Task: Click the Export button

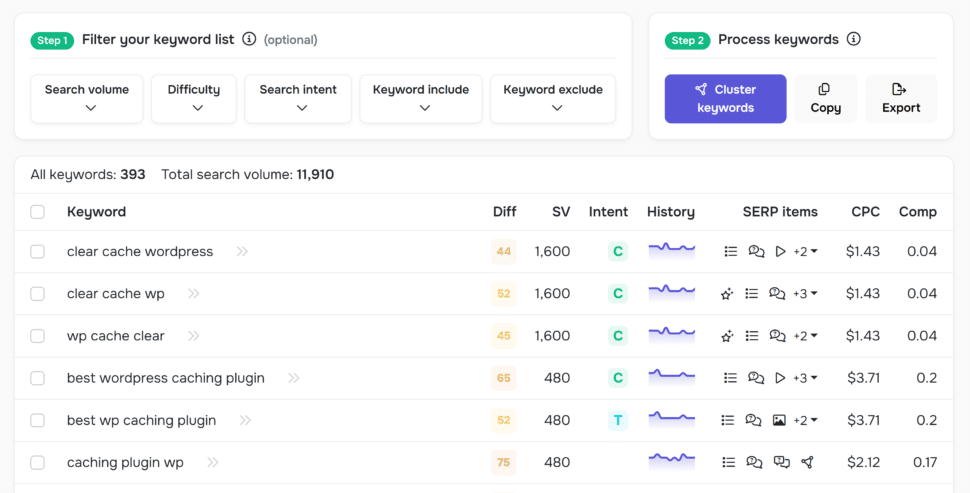Action: tap(901, 99)
